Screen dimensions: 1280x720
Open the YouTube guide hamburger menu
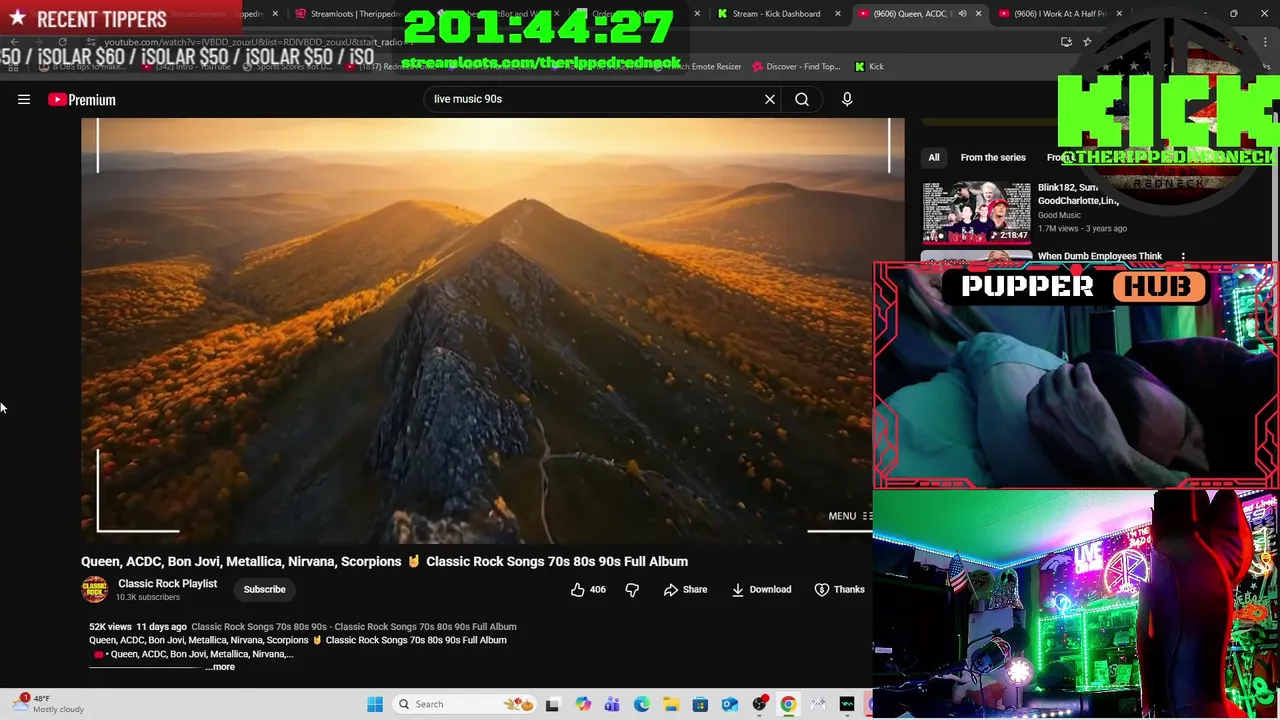(x=24, y=99)
